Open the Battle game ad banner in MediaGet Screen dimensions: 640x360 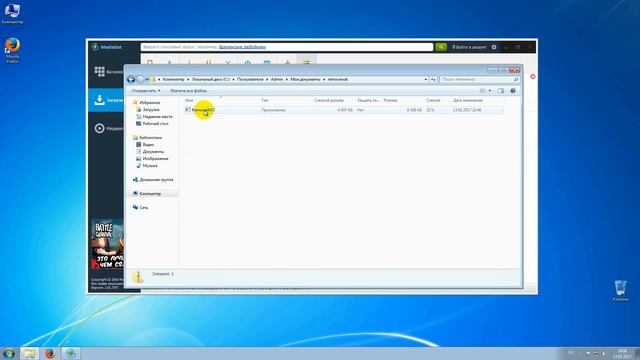[107, 244]
